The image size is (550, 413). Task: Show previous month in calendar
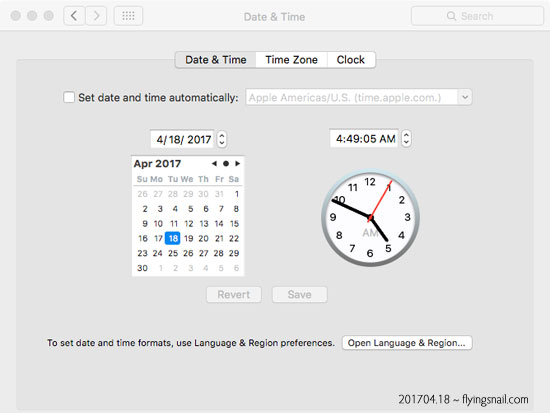(214, 164)
